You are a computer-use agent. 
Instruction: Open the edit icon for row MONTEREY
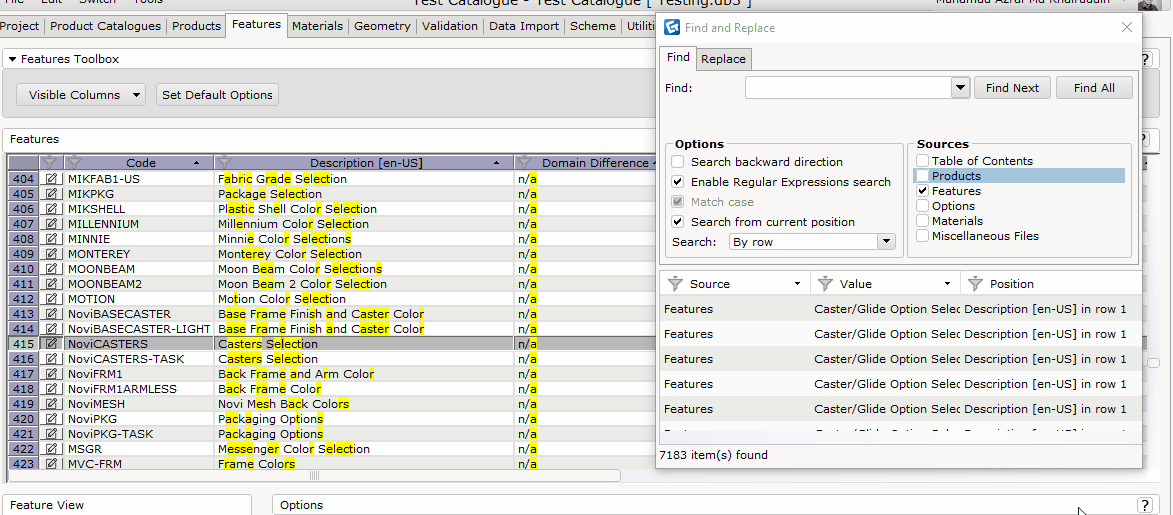52,254
